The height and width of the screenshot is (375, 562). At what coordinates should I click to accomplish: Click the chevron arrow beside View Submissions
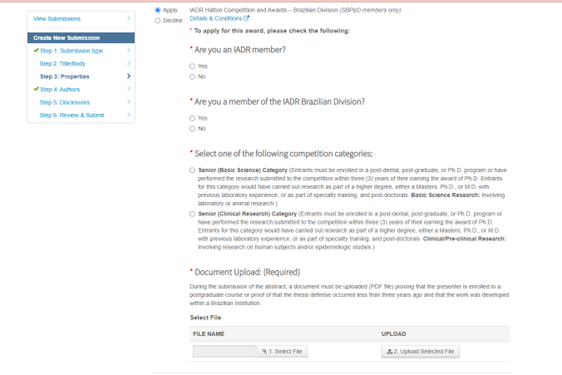point(129,18)
